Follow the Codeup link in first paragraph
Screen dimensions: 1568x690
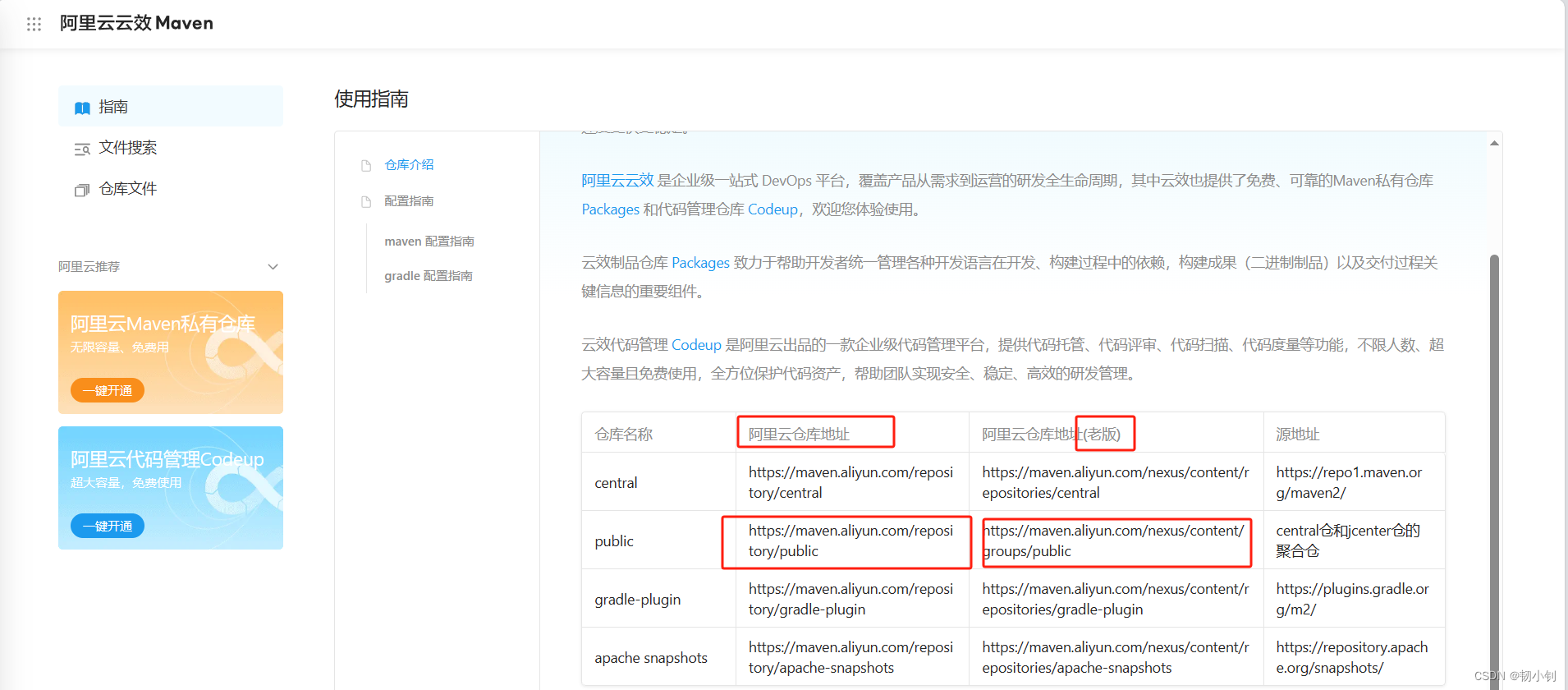773,209
